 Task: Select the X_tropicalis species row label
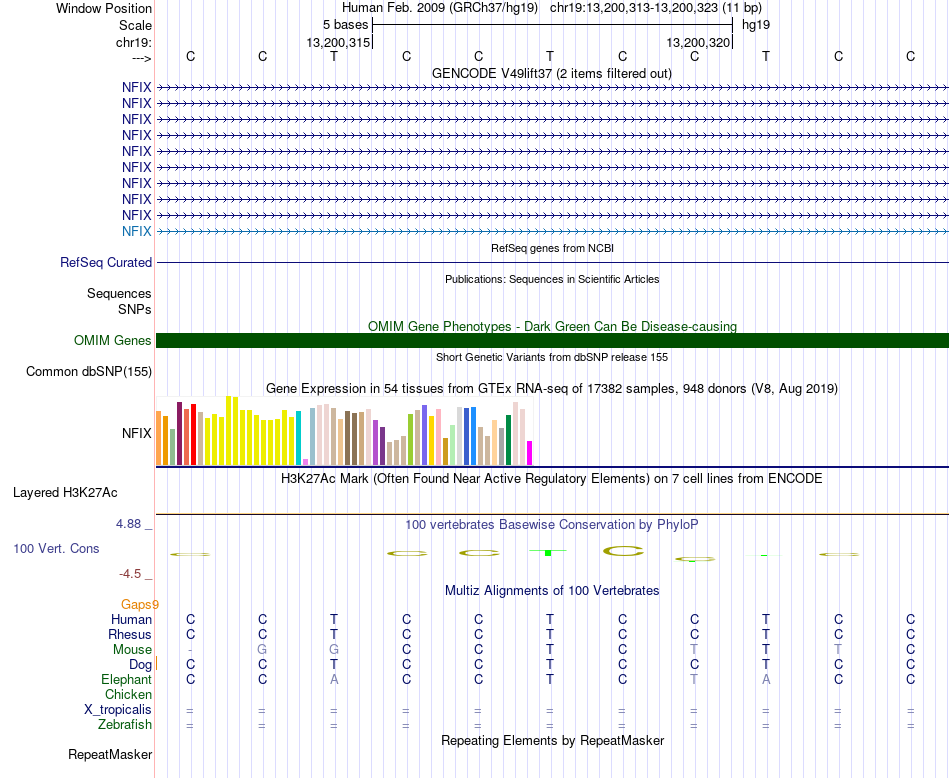[x=118, y=710]
